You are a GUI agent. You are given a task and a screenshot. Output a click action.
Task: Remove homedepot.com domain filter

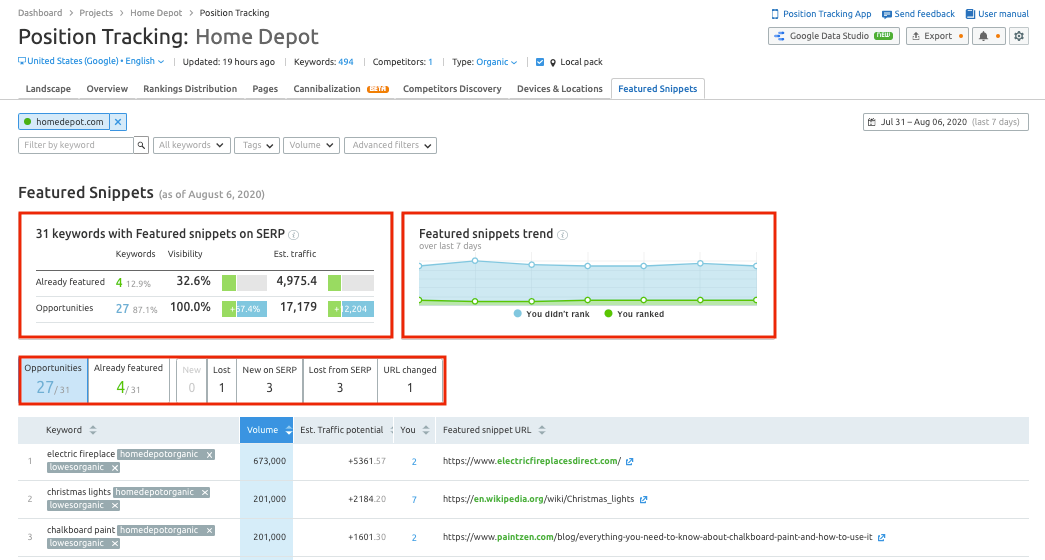[118, 122]
